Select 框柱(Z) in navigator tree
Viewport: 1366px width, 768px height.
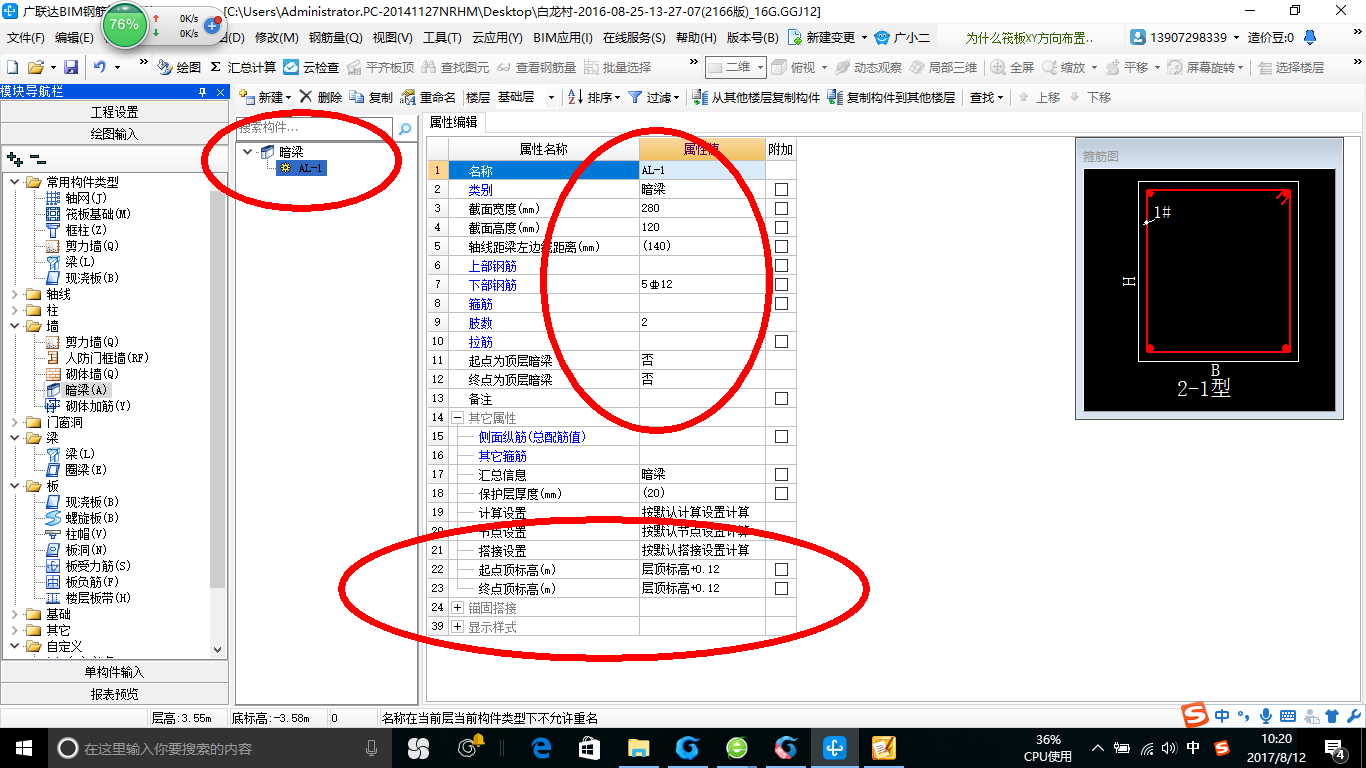(x=77, y=230)
